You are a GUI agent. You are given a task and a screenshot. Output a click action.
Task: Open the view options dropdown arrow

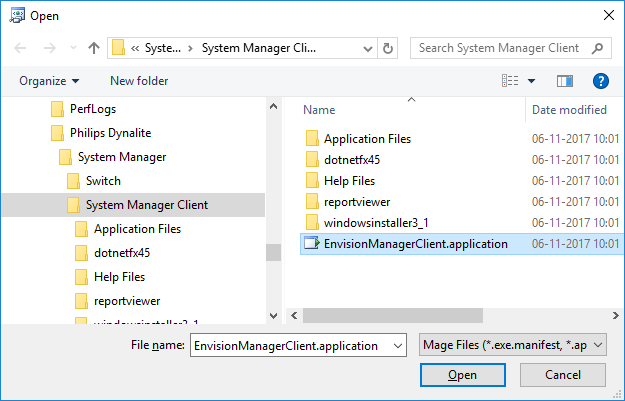[x=531, y=81]
